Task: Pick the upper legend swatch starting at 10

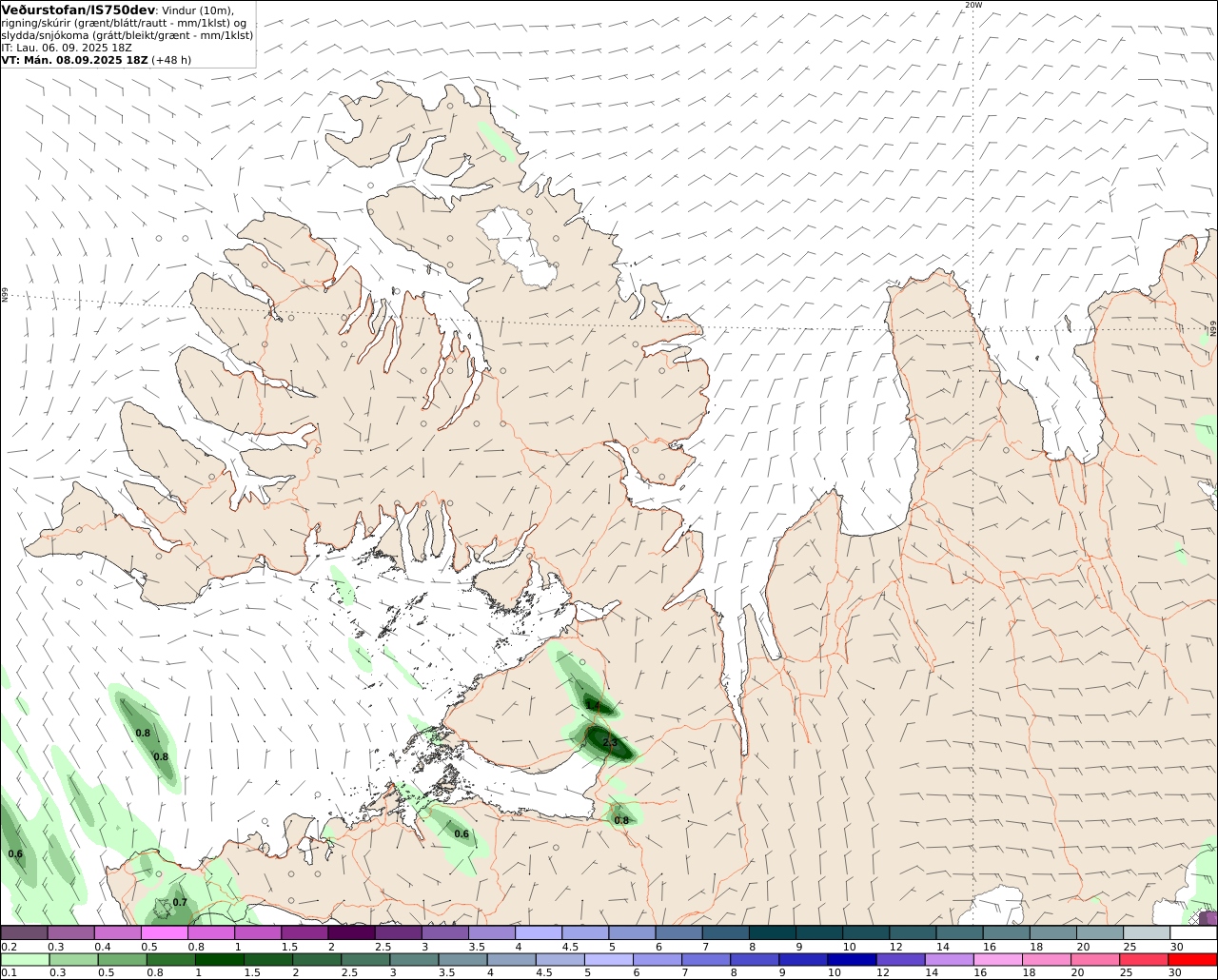Action: 866,932
